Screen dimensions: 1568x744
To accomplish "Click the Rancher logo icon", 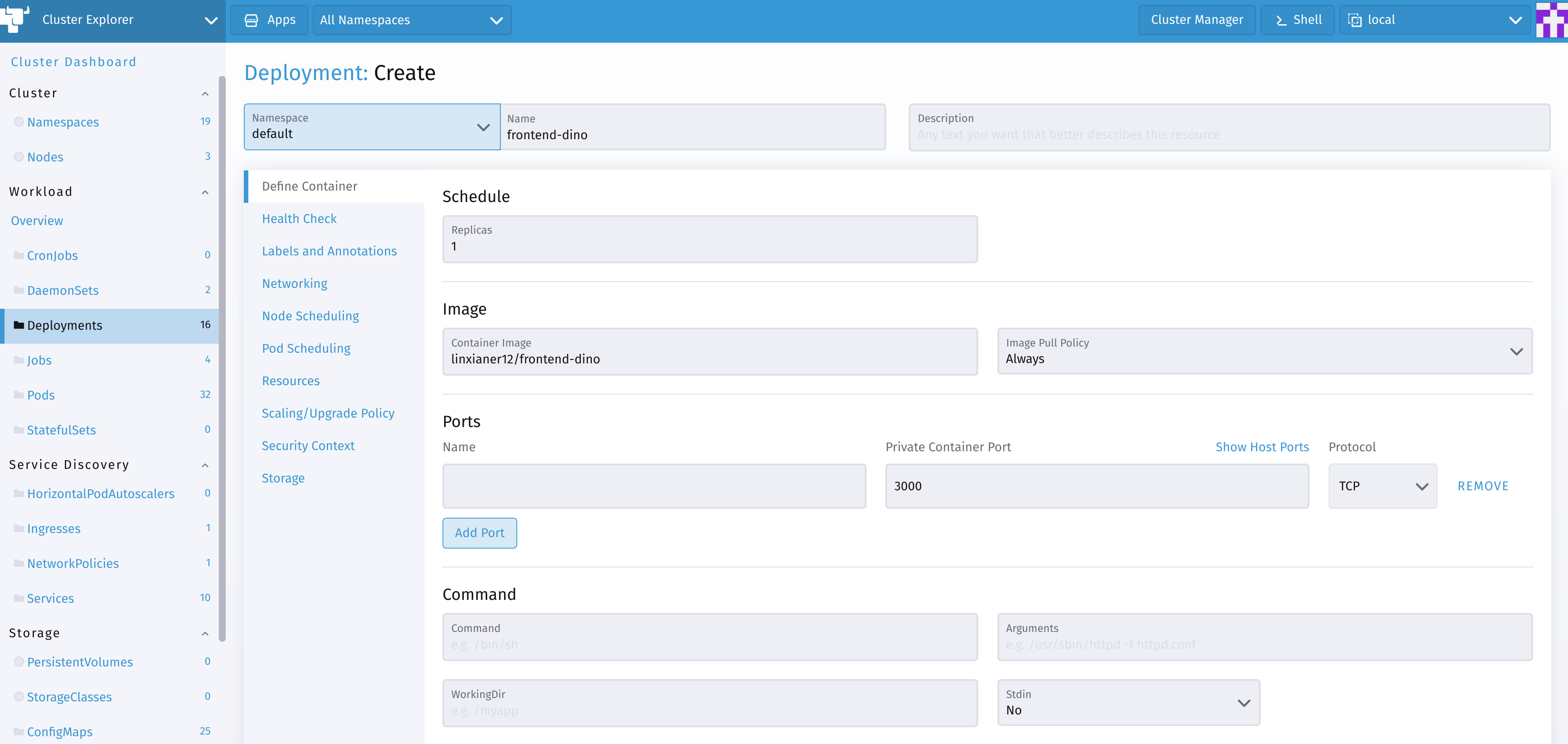I will coord(15,18).
